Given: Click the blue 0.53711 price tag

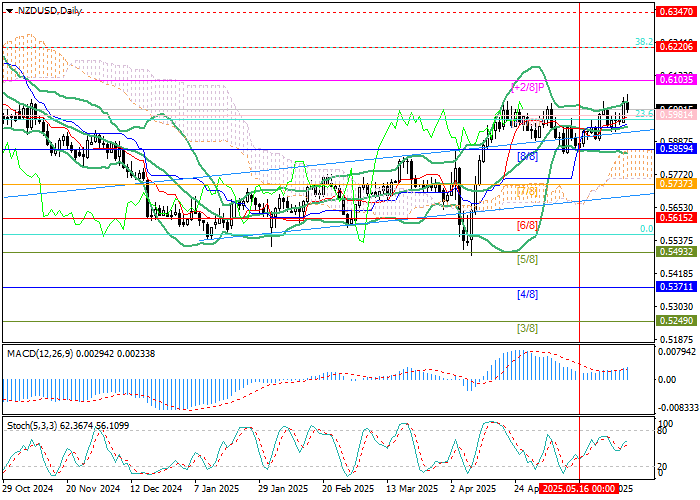Looking at the screenshot, I should click(x=676, y=286).
